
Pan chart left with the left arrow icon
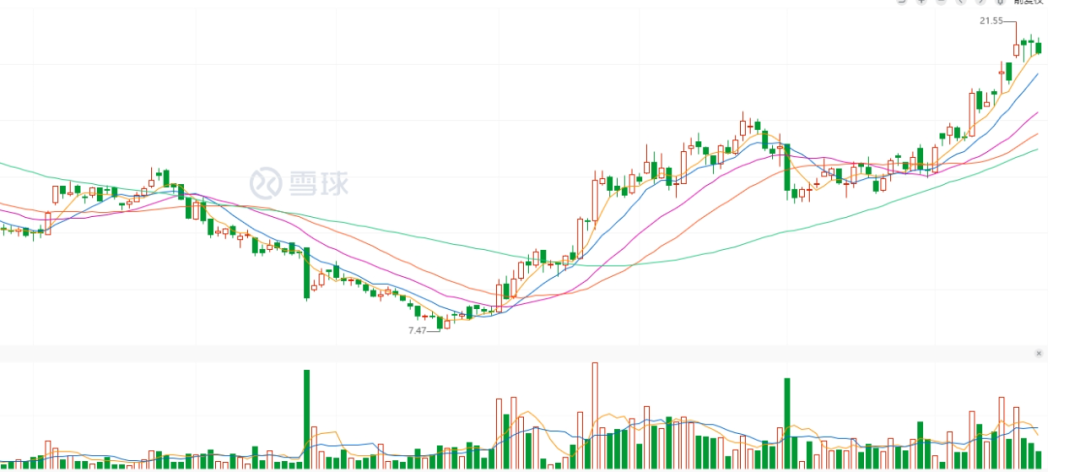(959, 2)
